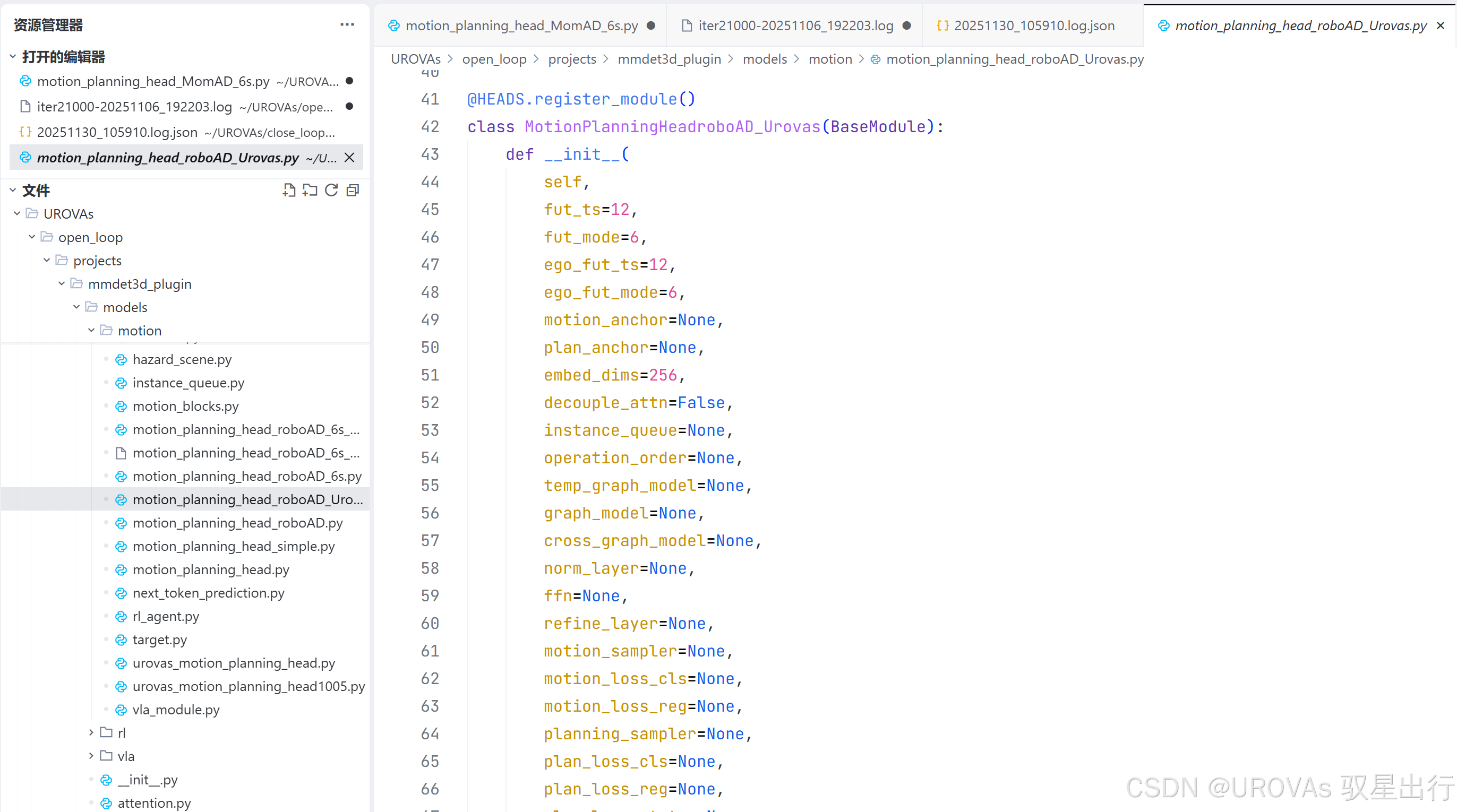Open rl_agent.py from file tree
1457x812 pixels.
coord(166,616)
